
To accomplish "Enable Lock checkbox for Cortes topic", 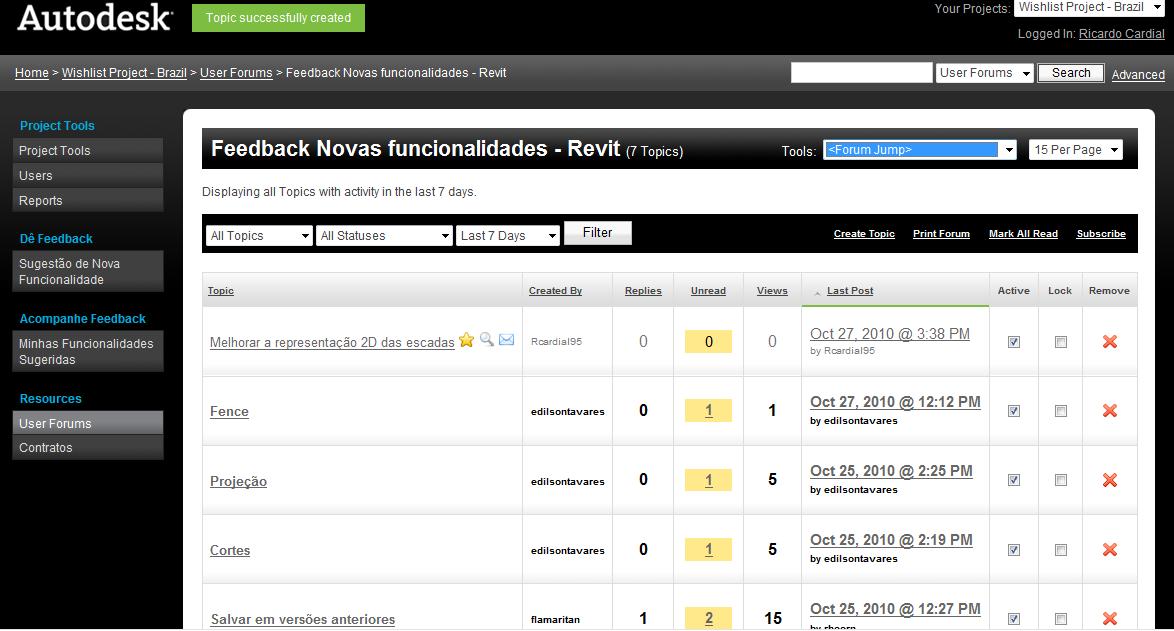I will click(x=1061, y=549).
